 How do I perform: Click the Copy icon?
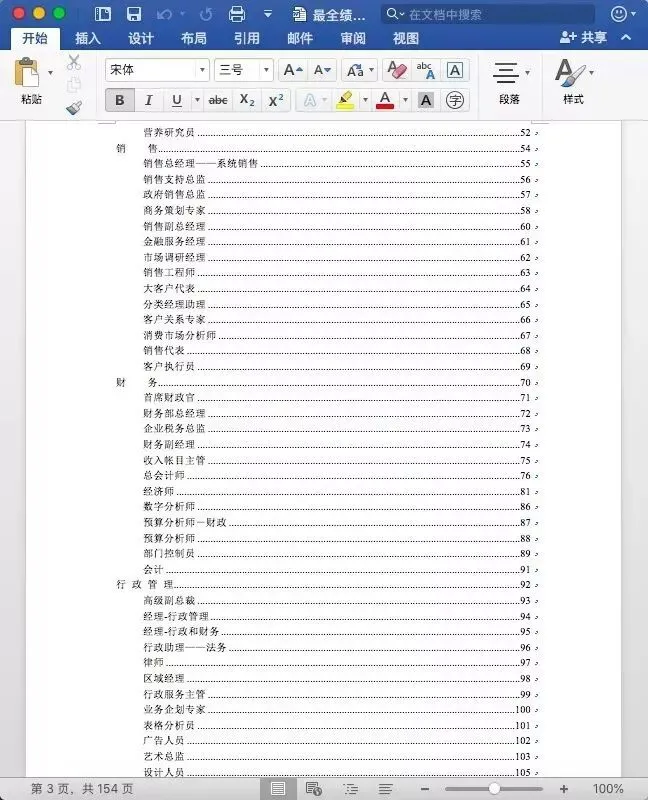[x=74, y=85]
